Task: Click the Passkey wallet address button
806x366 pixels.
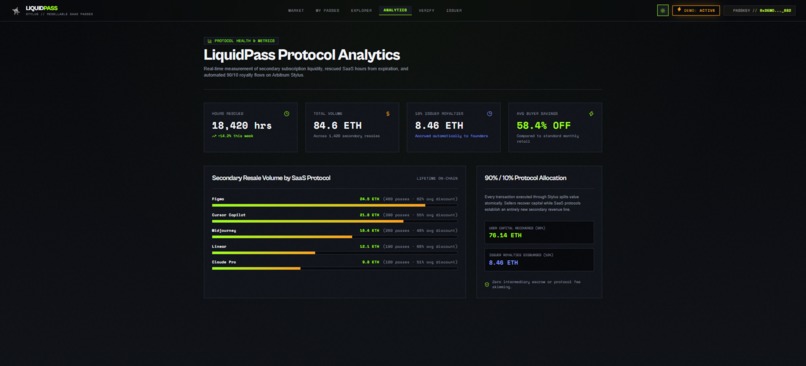Action: point(760,10)
